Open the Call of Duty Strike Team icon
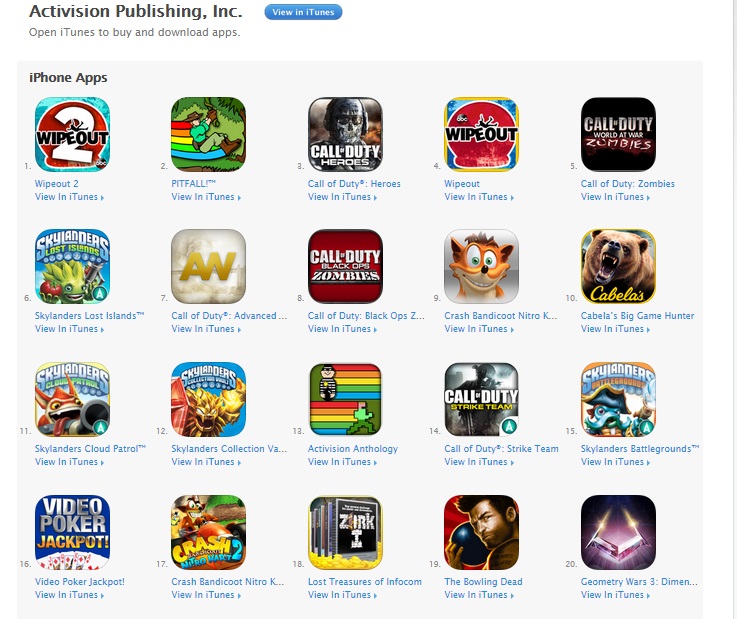The image size is (737, 619). [x=481, y=400]
